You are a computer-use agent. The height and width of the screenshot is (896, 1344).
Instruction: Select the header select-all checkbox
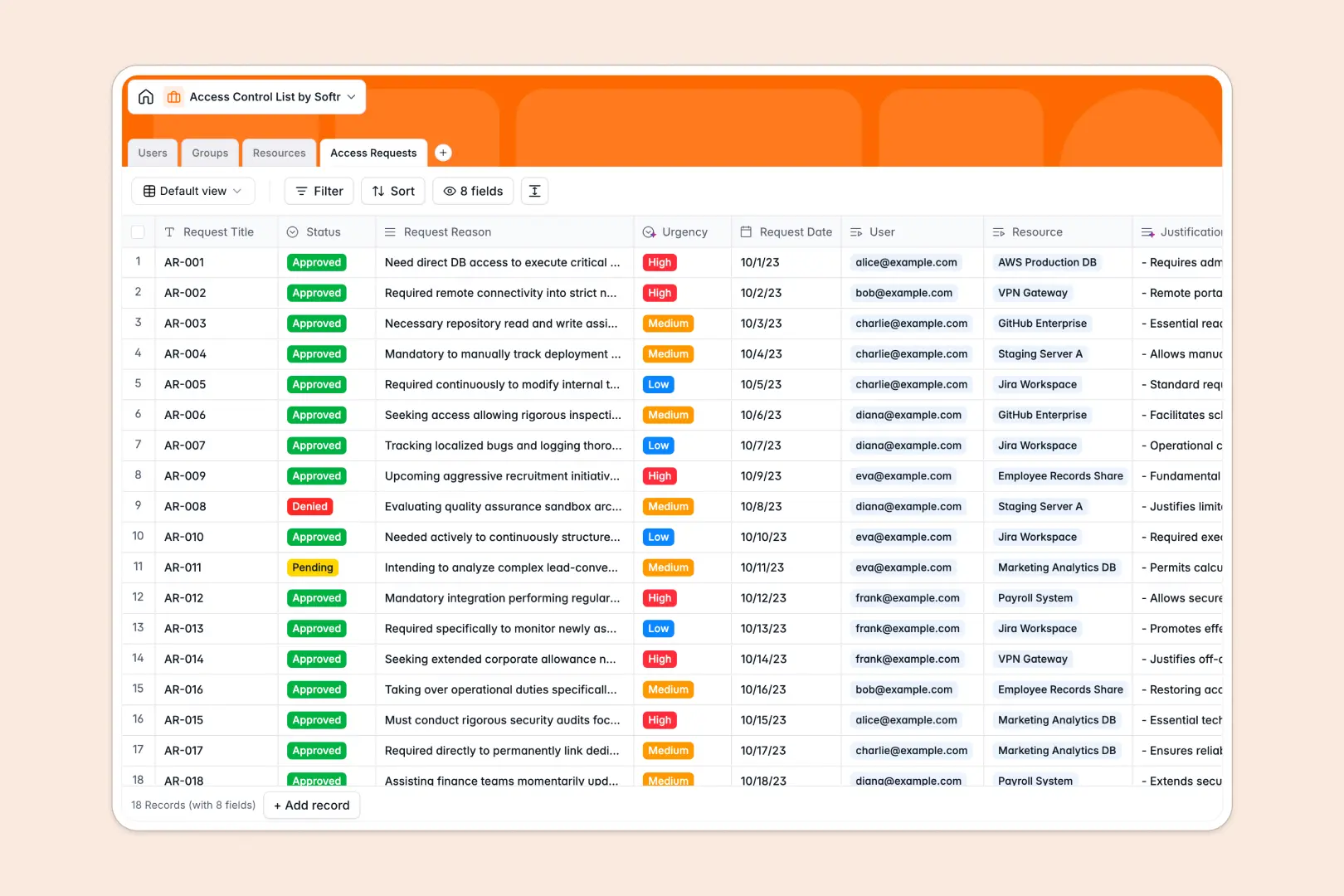pyautogui.click(x=138, y=231)
